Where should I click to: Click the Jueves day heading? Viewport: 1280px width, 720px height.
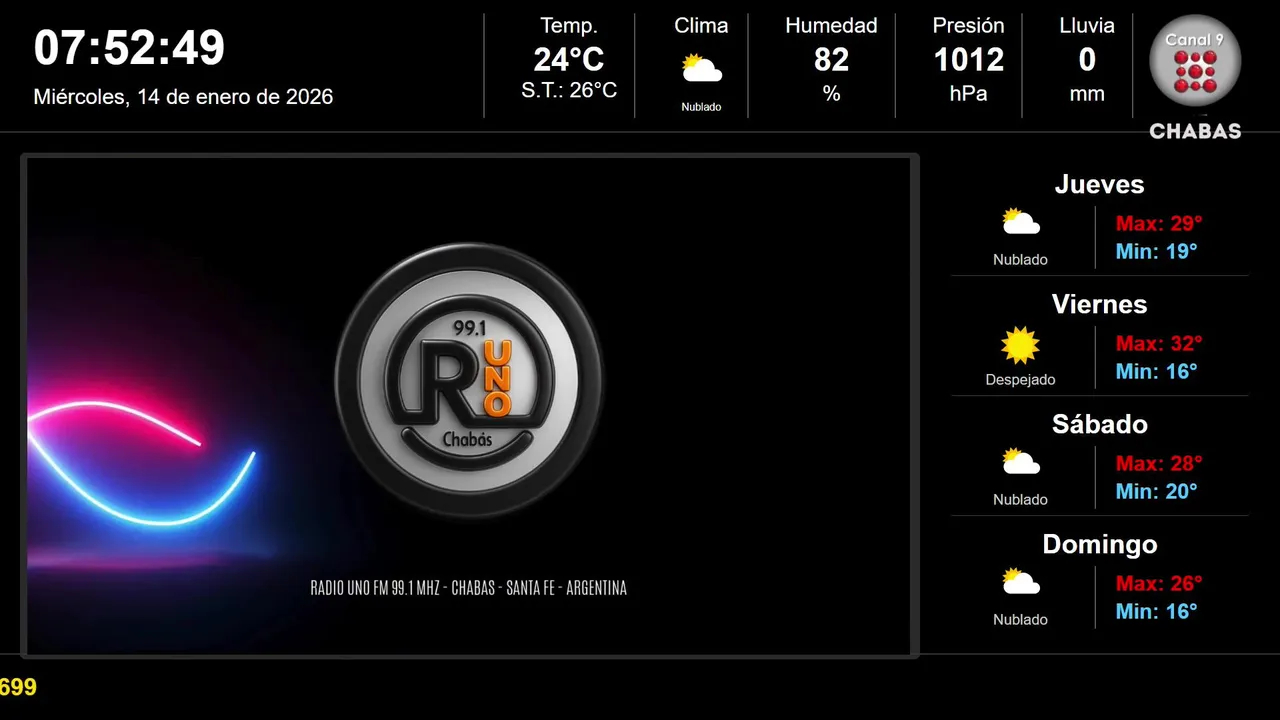(x=1099, y=184)
